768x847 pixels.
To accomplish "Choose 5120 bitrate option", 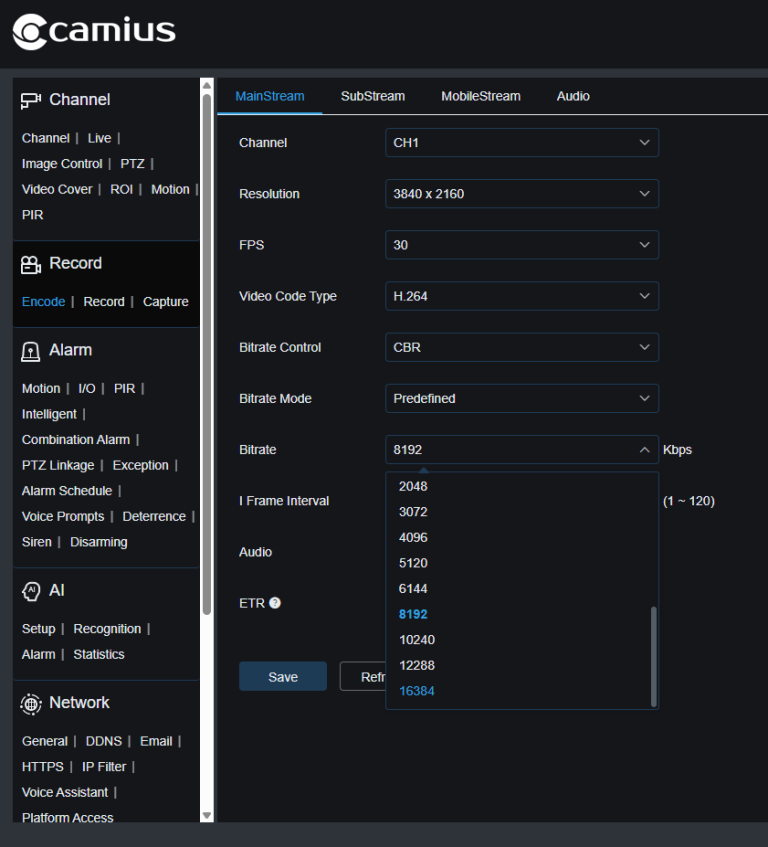I will click(413, 563).
